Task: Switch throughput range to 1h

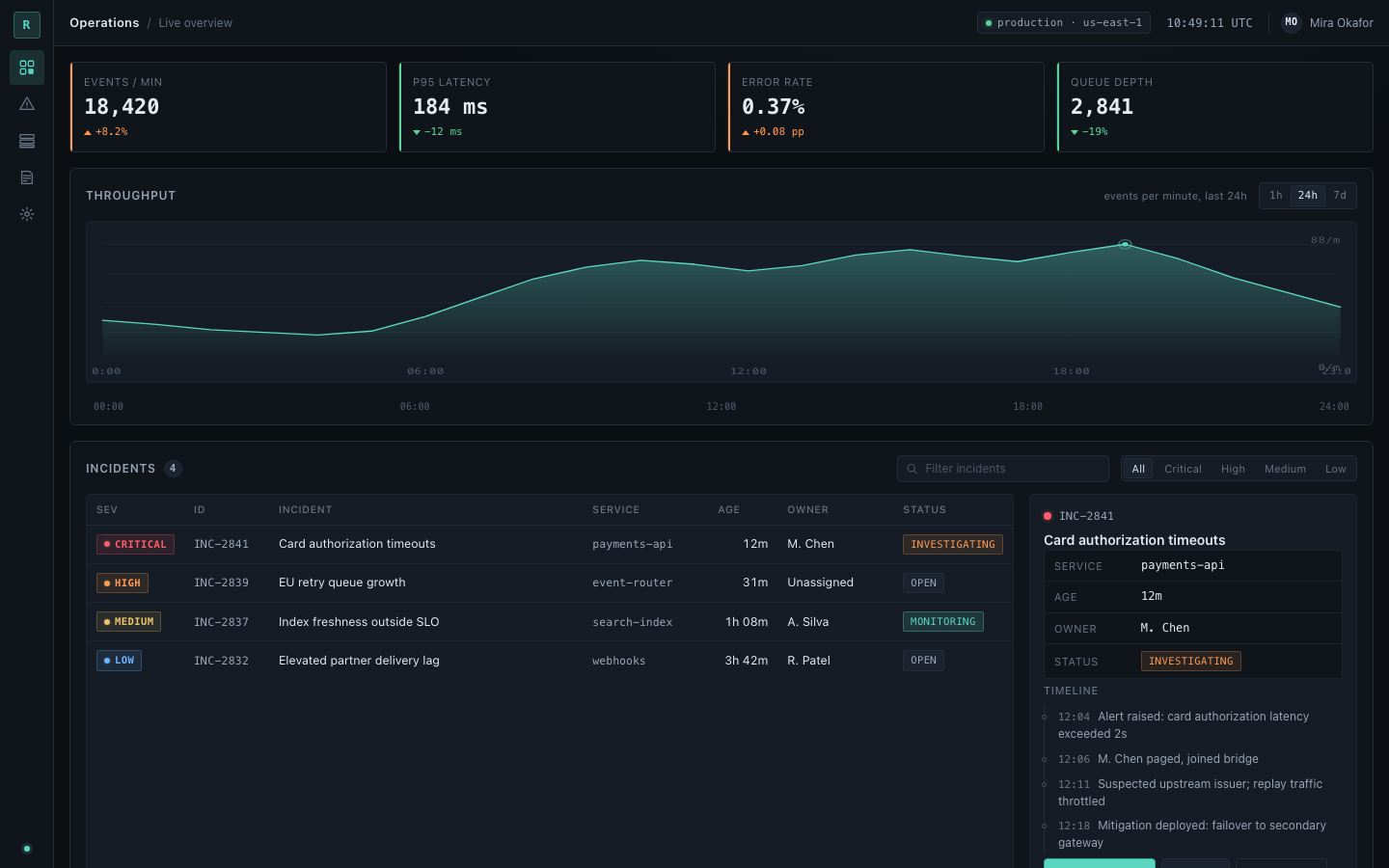Action: click(x=1276, y=196)
